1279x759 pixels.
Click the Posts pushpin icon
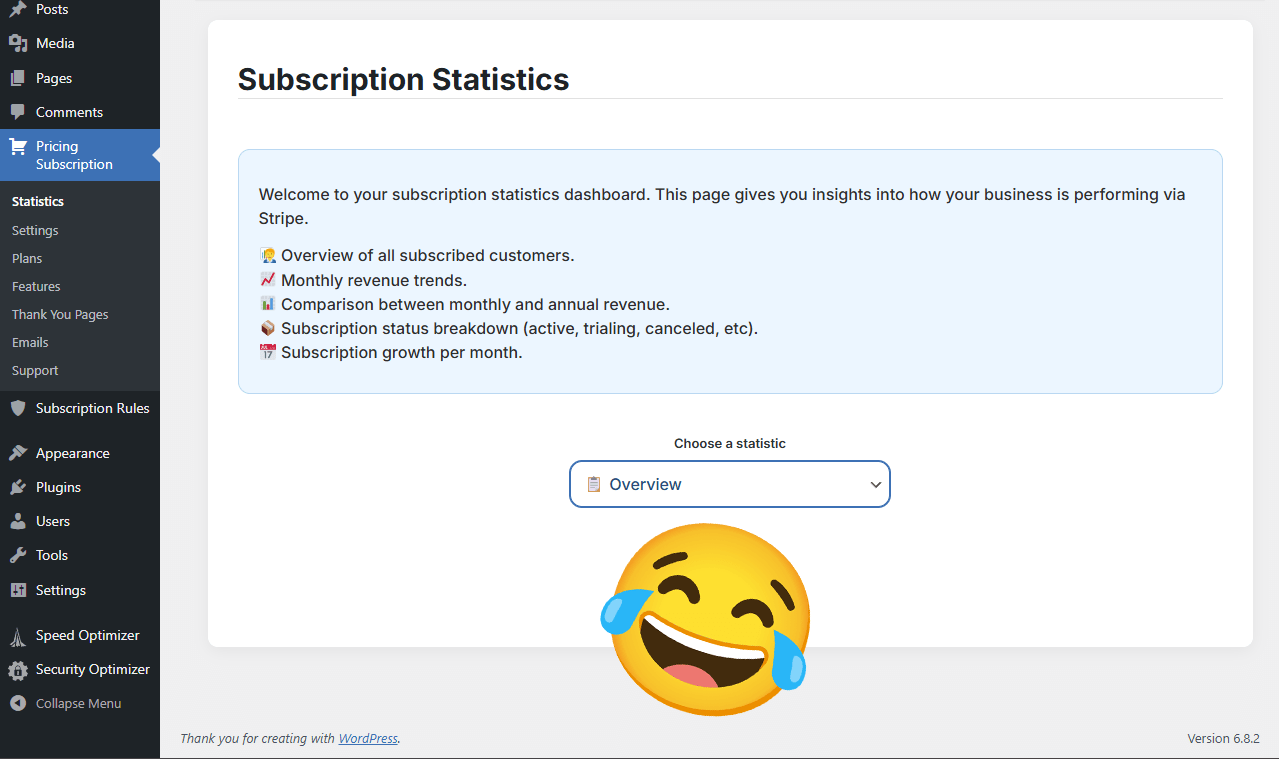click(18, 10)
